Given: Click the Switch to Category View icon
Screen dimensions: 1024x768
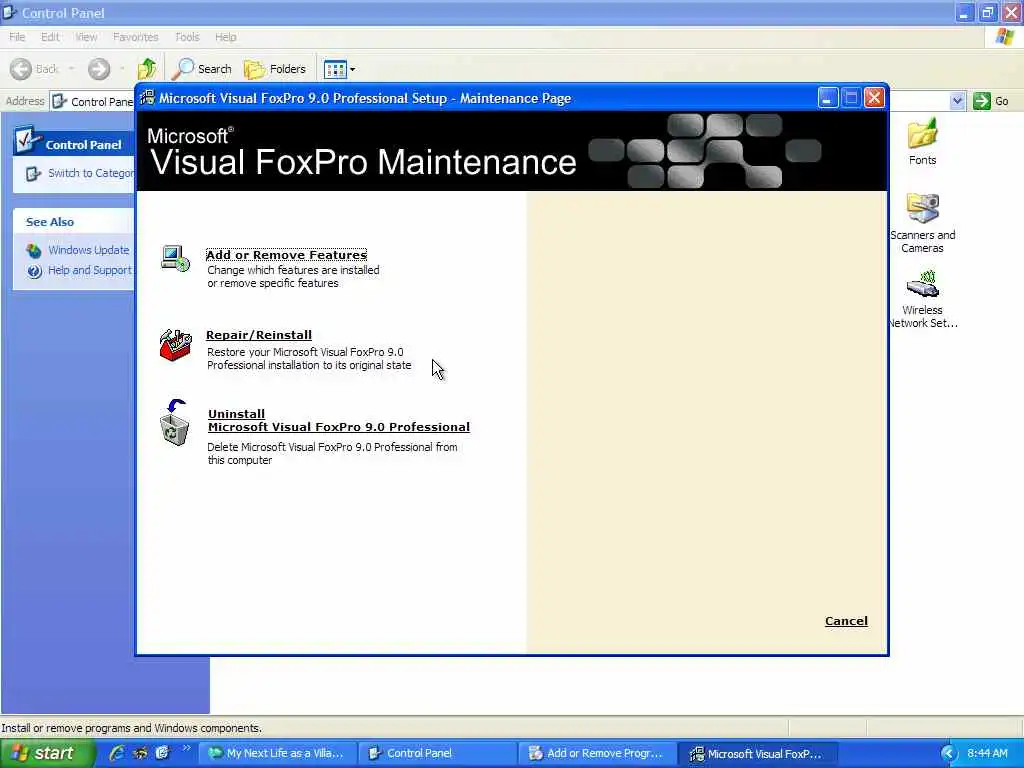Looking at the screenshot, I should click(x=33, y=174).
